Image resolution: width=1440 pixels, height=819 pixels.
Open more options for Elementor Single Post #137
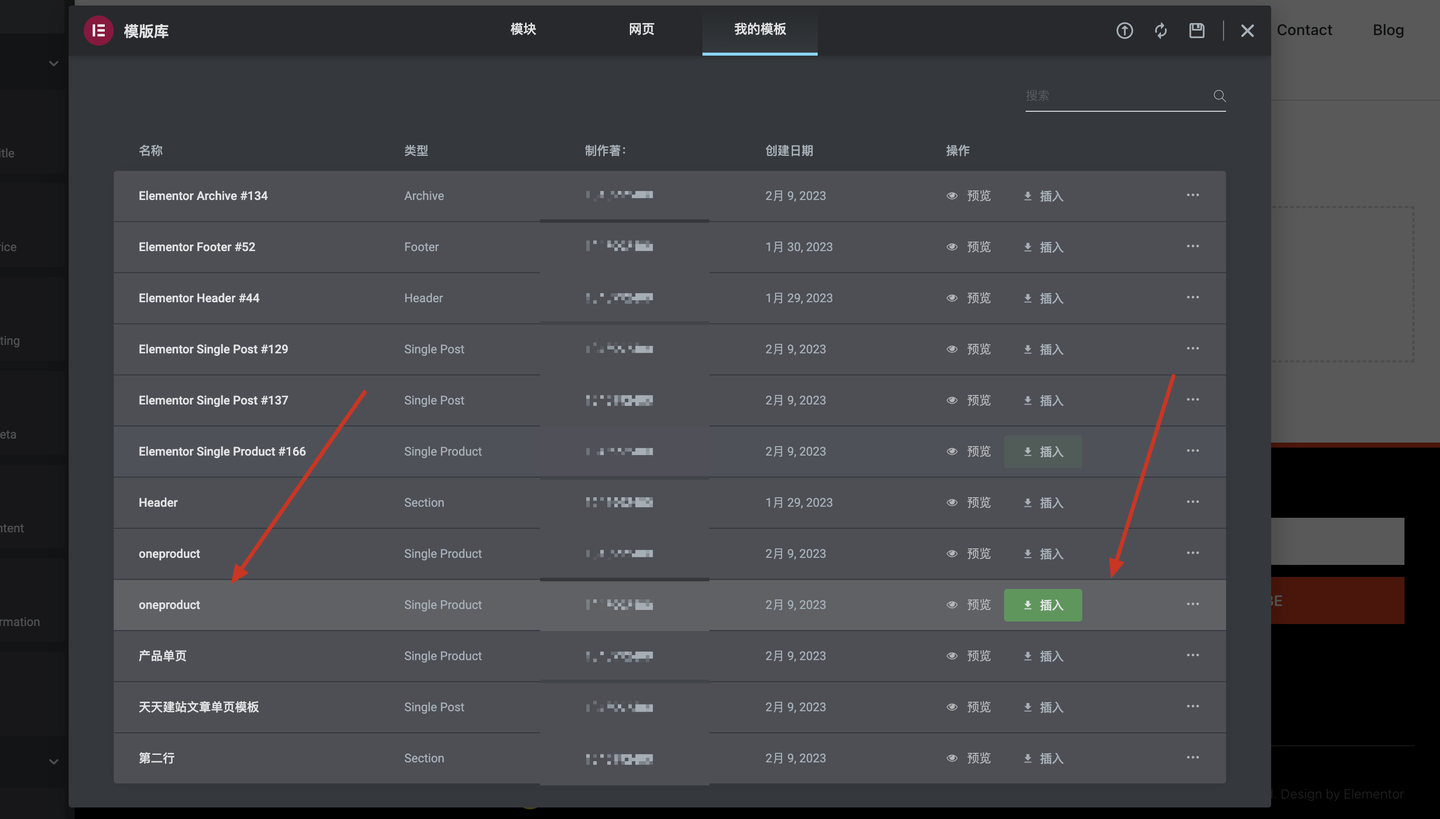click(1193, 399)
